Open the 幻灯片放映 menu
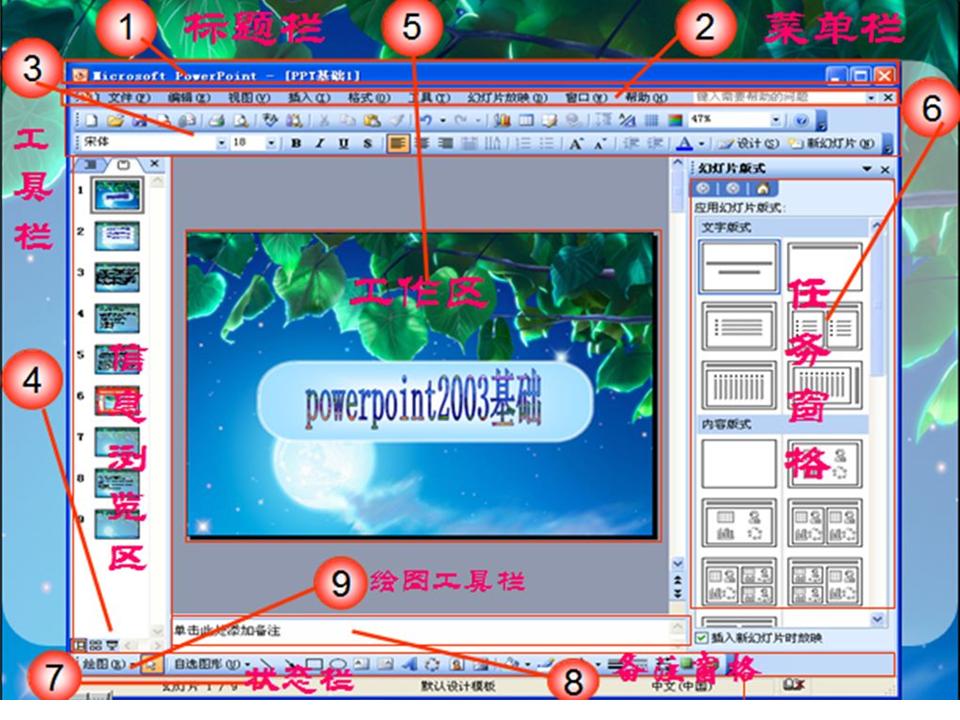This screenshot has height=720, width=960. tap(508, 97)
